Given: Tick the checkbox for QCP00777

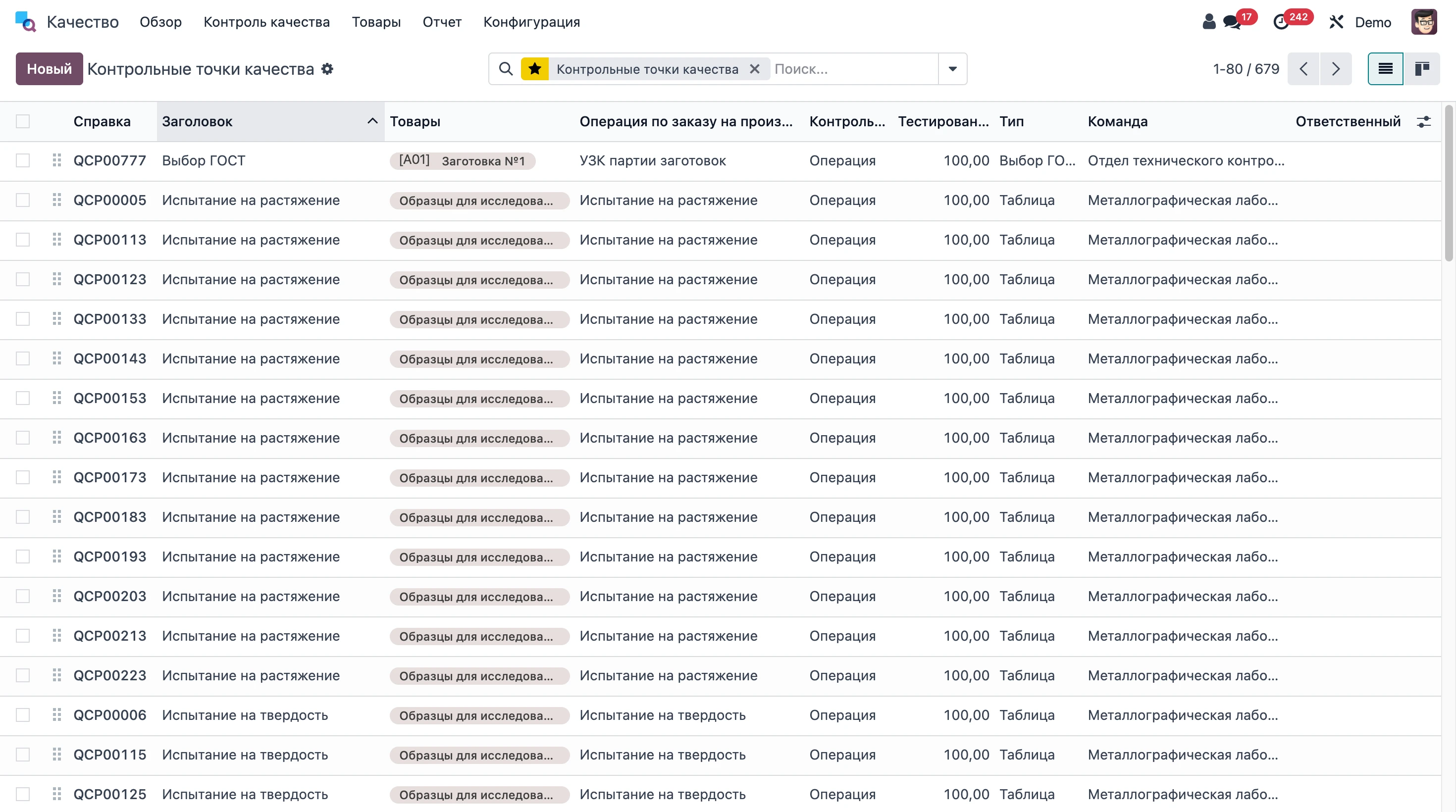Looking at the screenshot, I should 23,160.
